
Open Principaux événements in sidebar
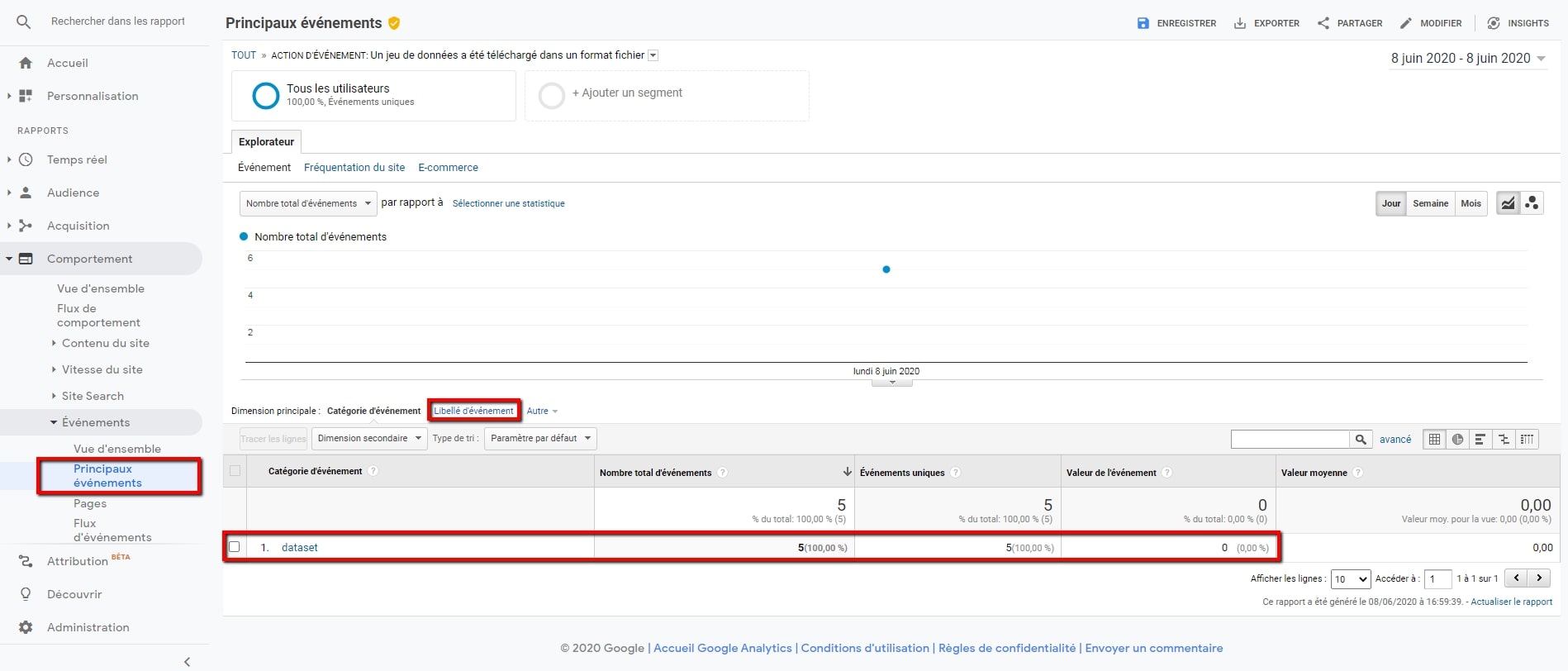(x=107, y=476)
